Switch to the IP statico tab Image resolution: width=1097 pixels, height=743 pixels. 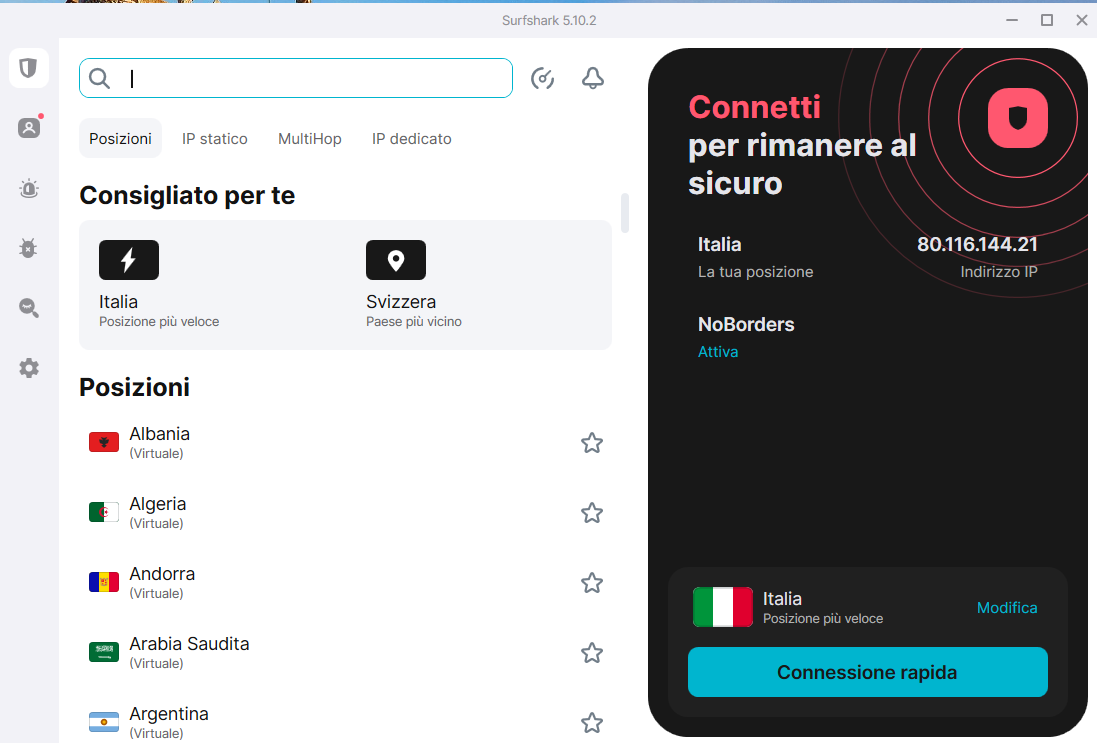215,139
